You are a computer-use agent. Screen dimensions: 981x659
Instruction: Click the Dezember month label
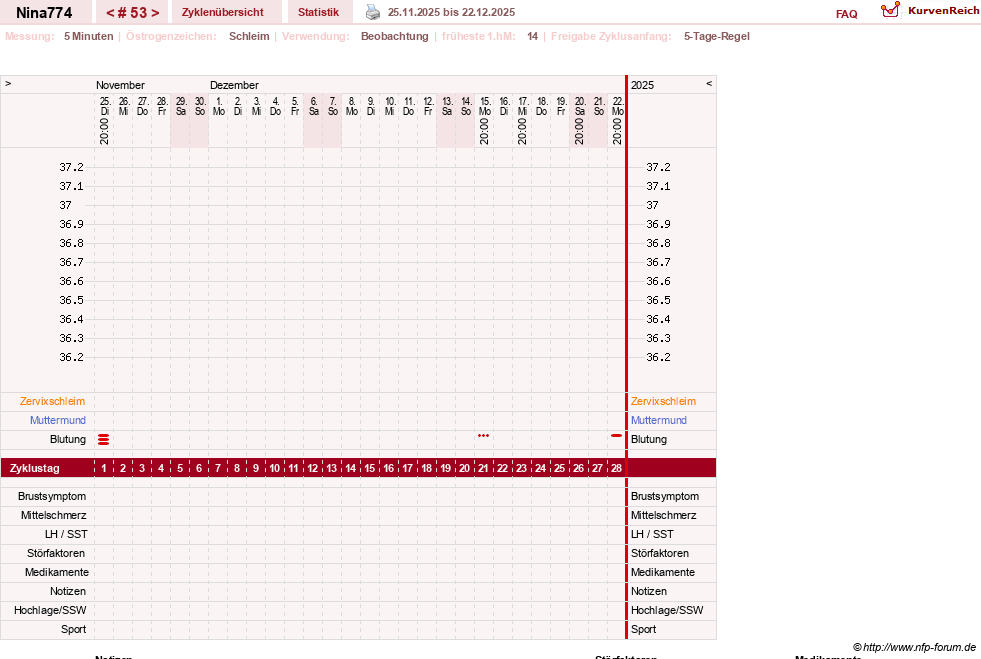[x=234, y=85]
